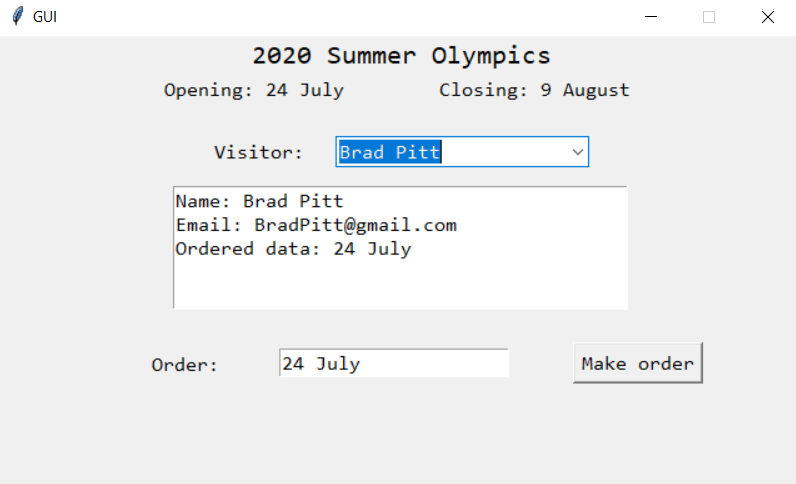Click the empty title bar area
The width and height of the screenshot is (796, 484).
point(350,17)
